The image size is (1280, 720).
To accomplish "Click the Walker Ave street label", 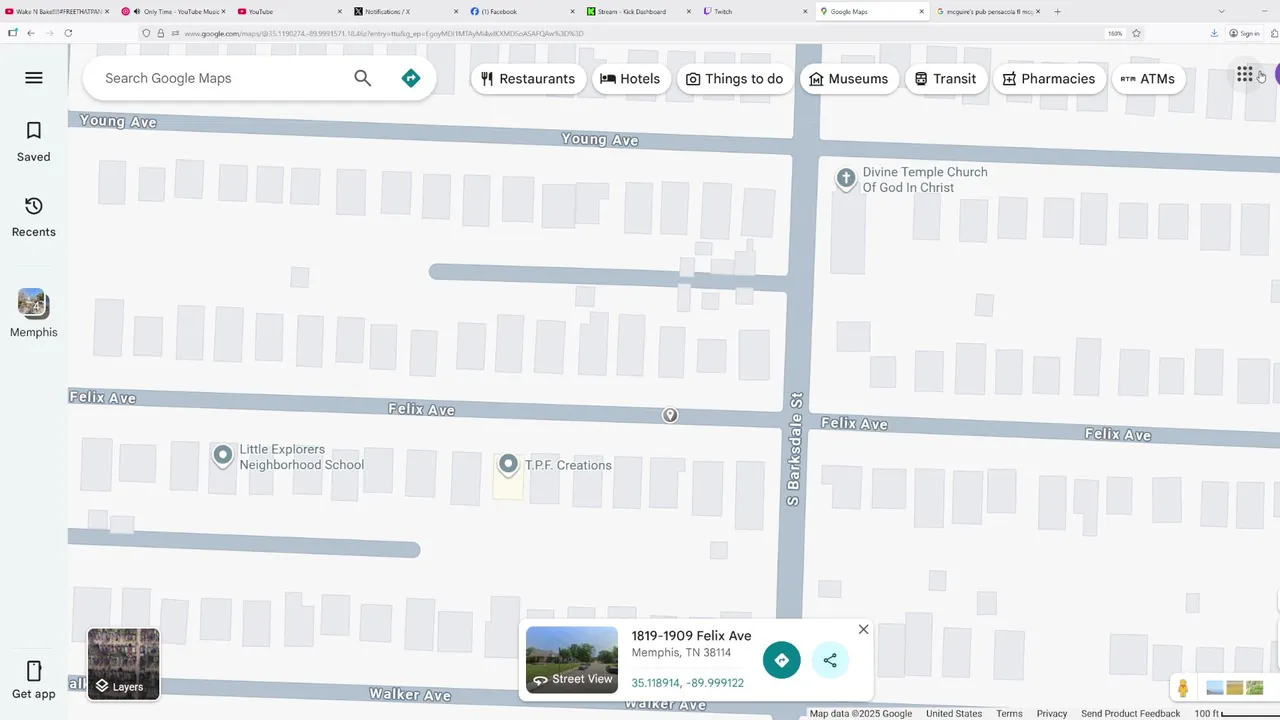I will (x=408, y=694).
